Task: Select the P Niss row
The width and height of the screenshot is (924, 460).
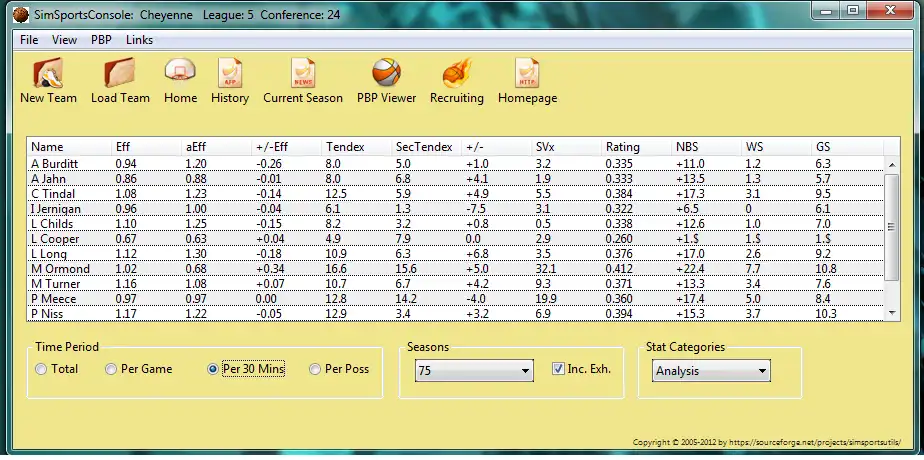Action: (456, 314)
